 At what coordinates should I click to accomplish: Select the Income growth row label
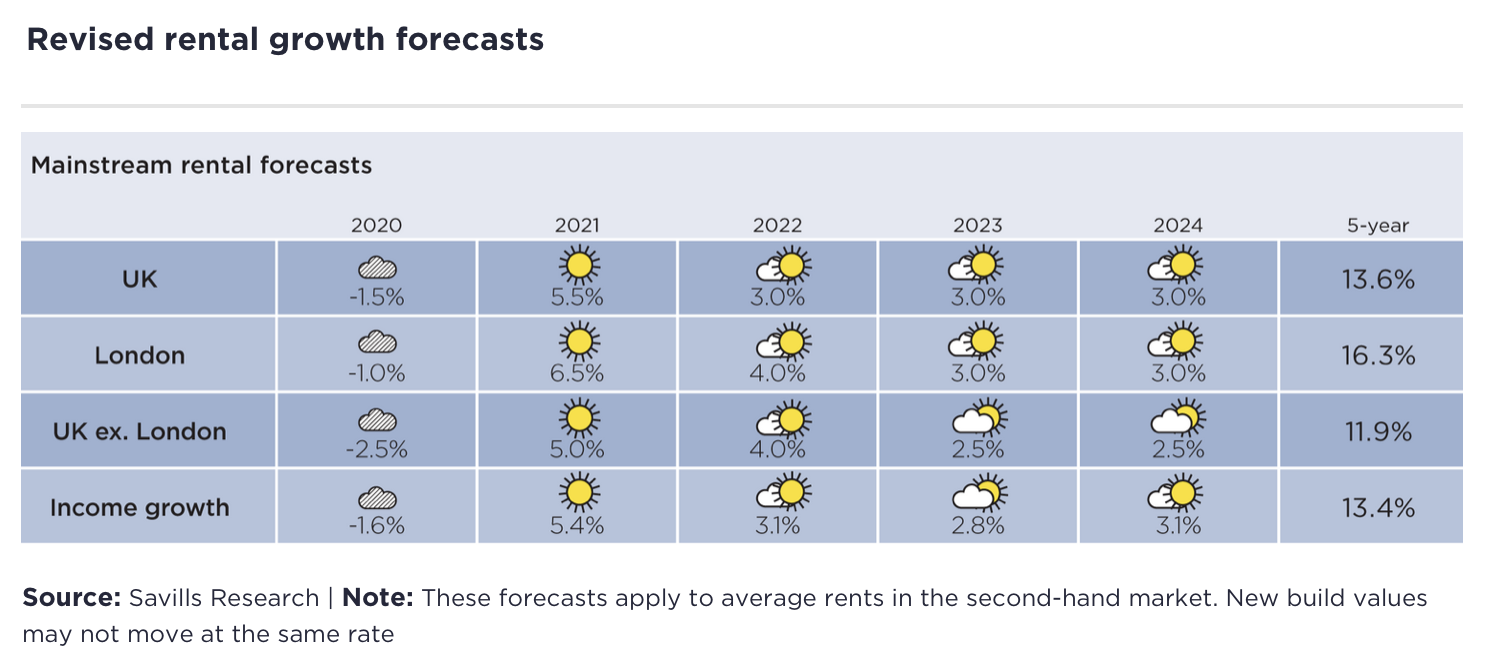click(140, 507)
